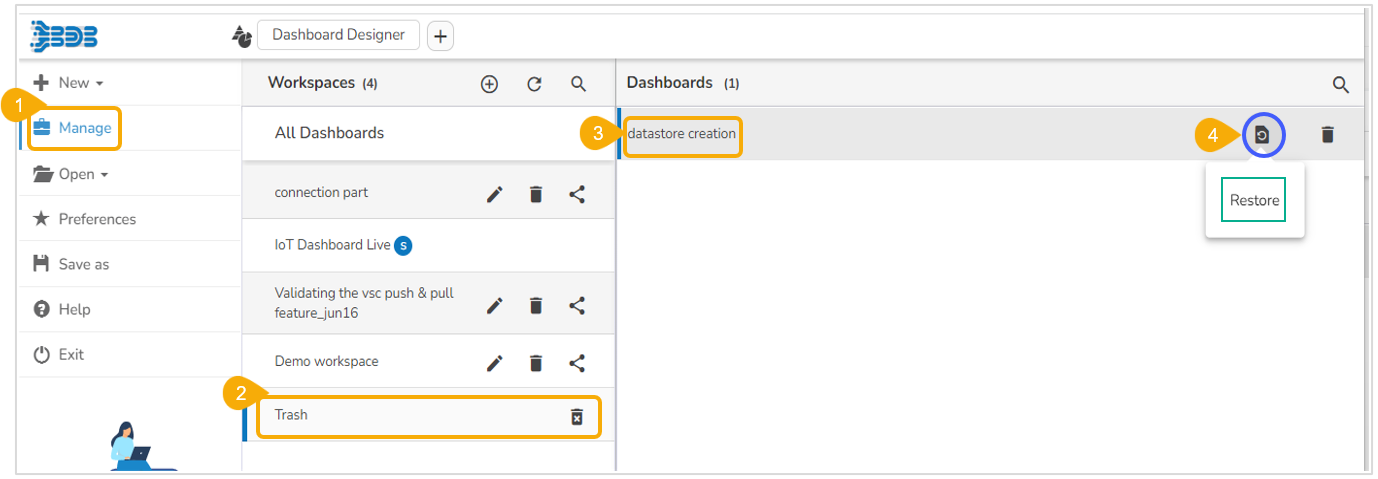Screen dimensions: 1378x479
Task: Edit the connection part workspace
Action: click(x=494, y=194)
